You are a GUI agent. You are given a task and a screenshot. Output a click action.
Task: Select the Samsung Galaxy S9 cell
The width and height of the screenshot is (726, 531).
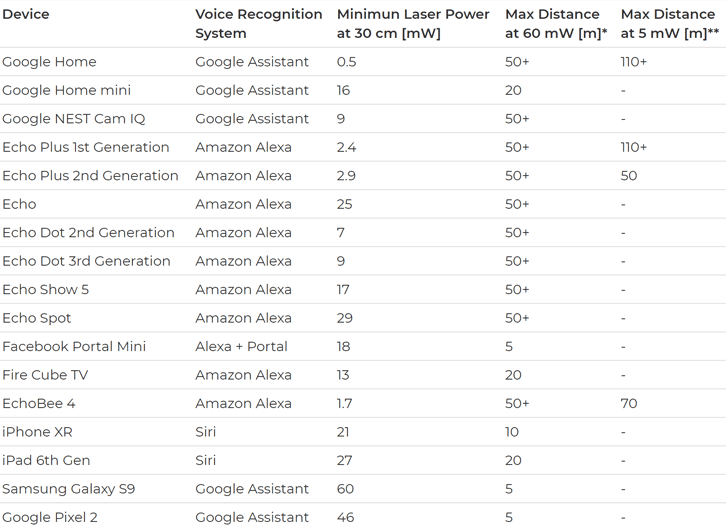[68, 489]
